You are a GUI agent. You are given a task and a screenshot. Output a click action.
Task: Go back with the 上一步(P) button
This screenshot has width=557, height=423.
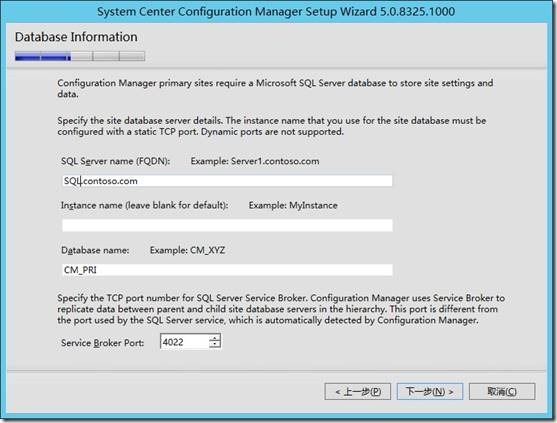[x=358, y=391]
